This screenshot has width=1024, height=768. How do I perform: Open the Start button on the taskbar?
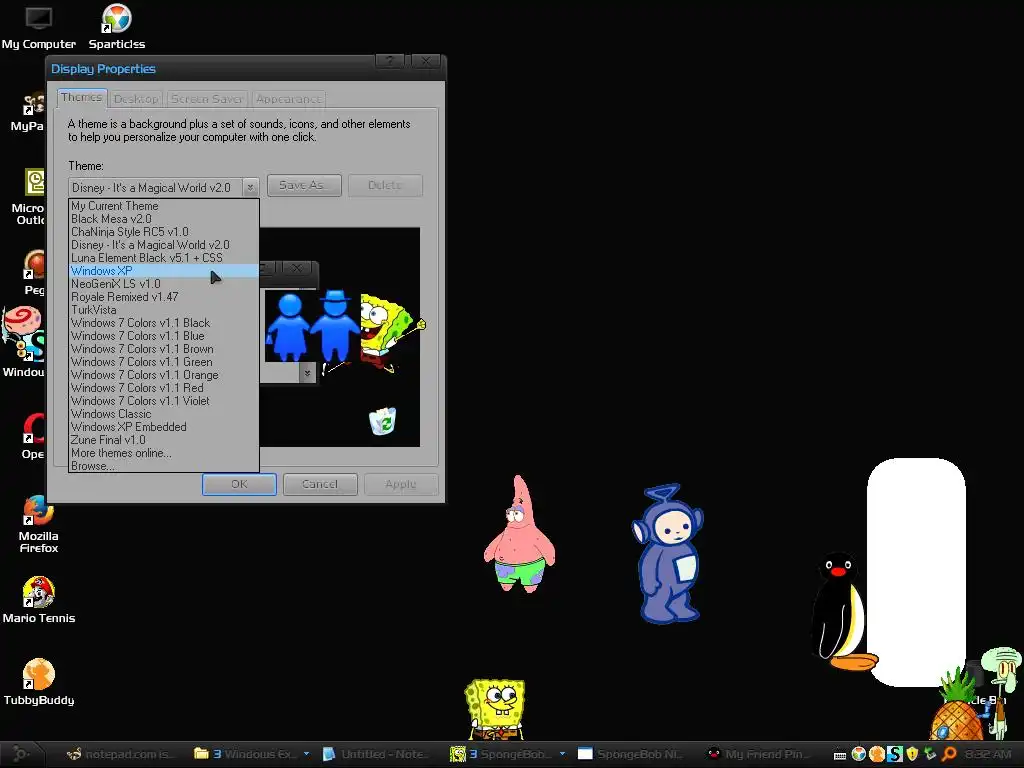click(x=20, y=754)
